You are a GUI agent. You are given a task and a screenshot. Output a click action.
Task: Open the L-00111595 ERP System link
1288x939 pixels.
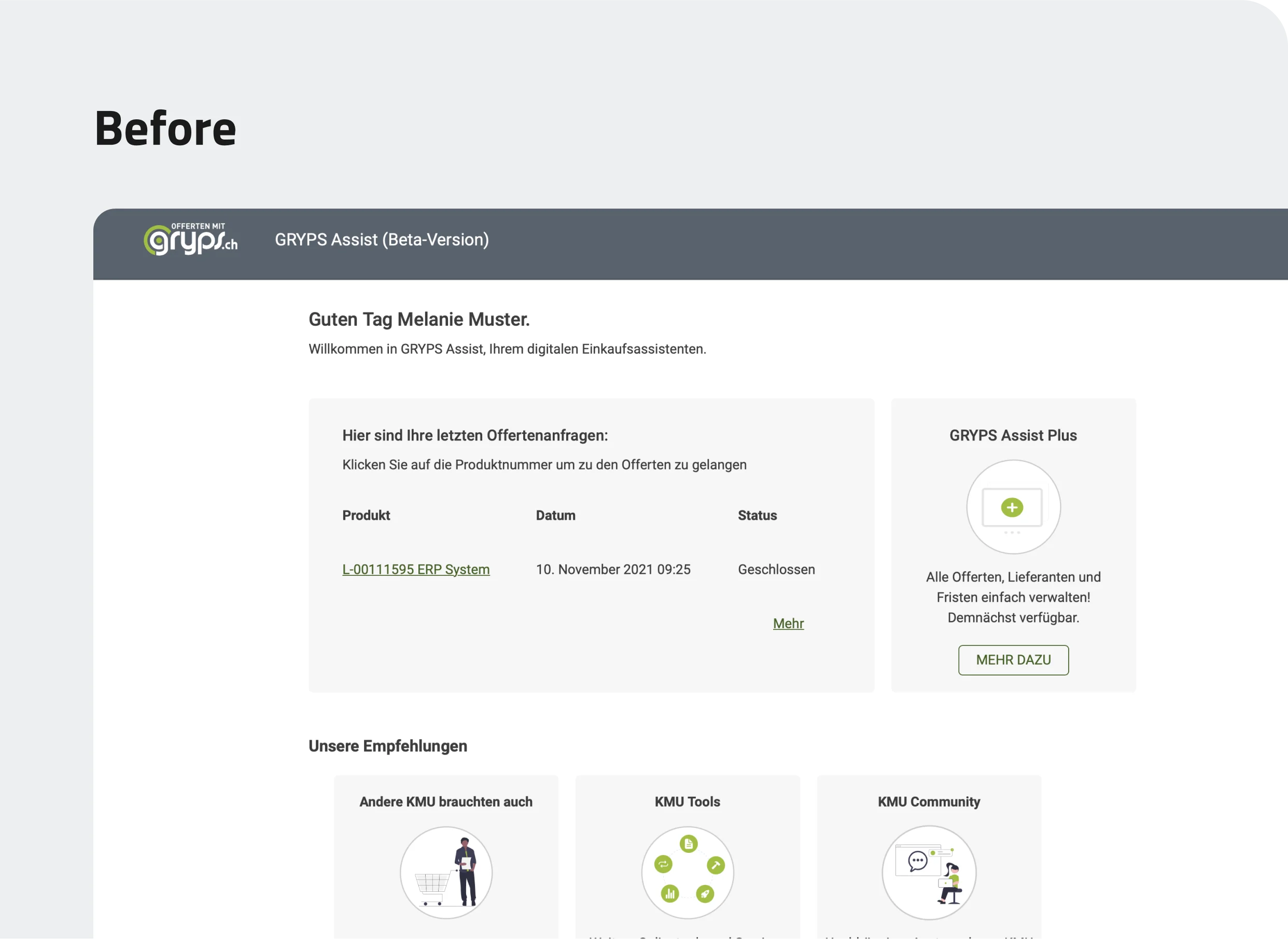tap(415, 570)
